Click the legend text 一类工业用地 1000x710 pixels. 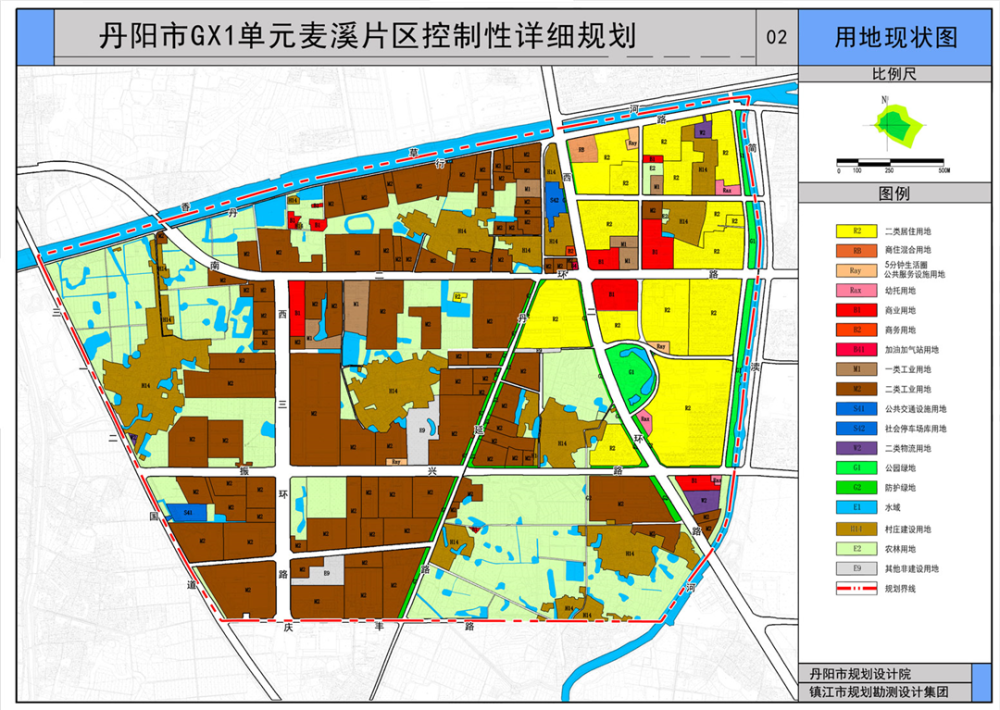pyautogui.click(x=908, y=369)
